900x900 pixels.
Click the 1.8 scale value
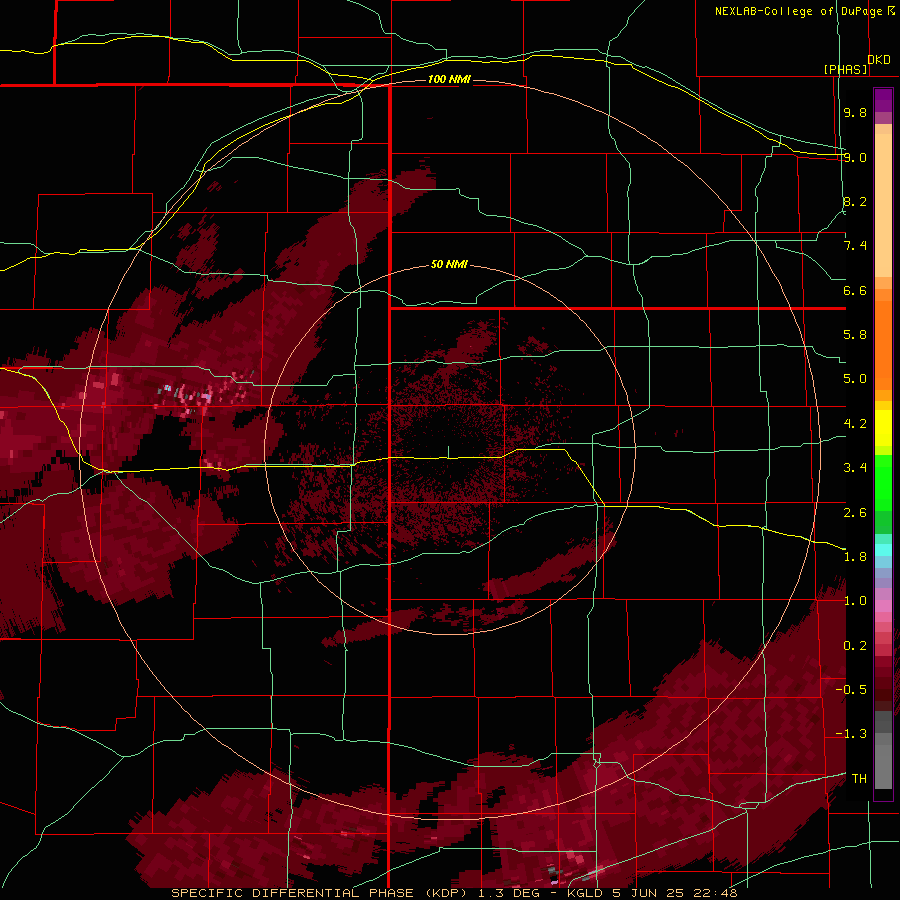tap(855, 557)
